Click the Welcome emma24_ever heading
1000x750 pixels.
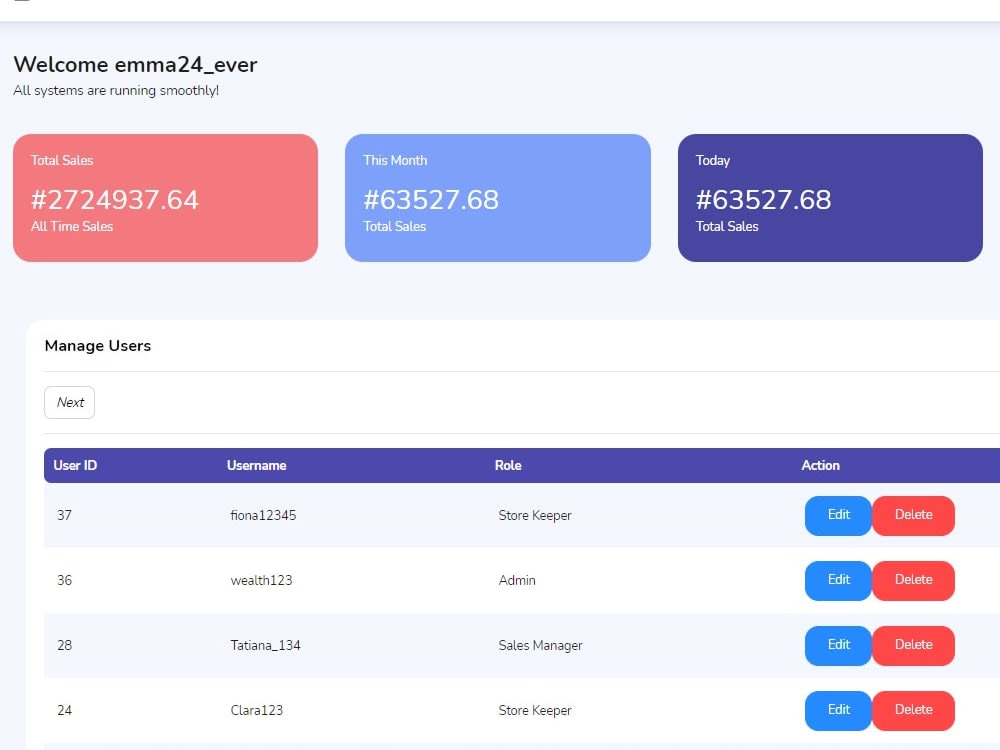point(135,64)
